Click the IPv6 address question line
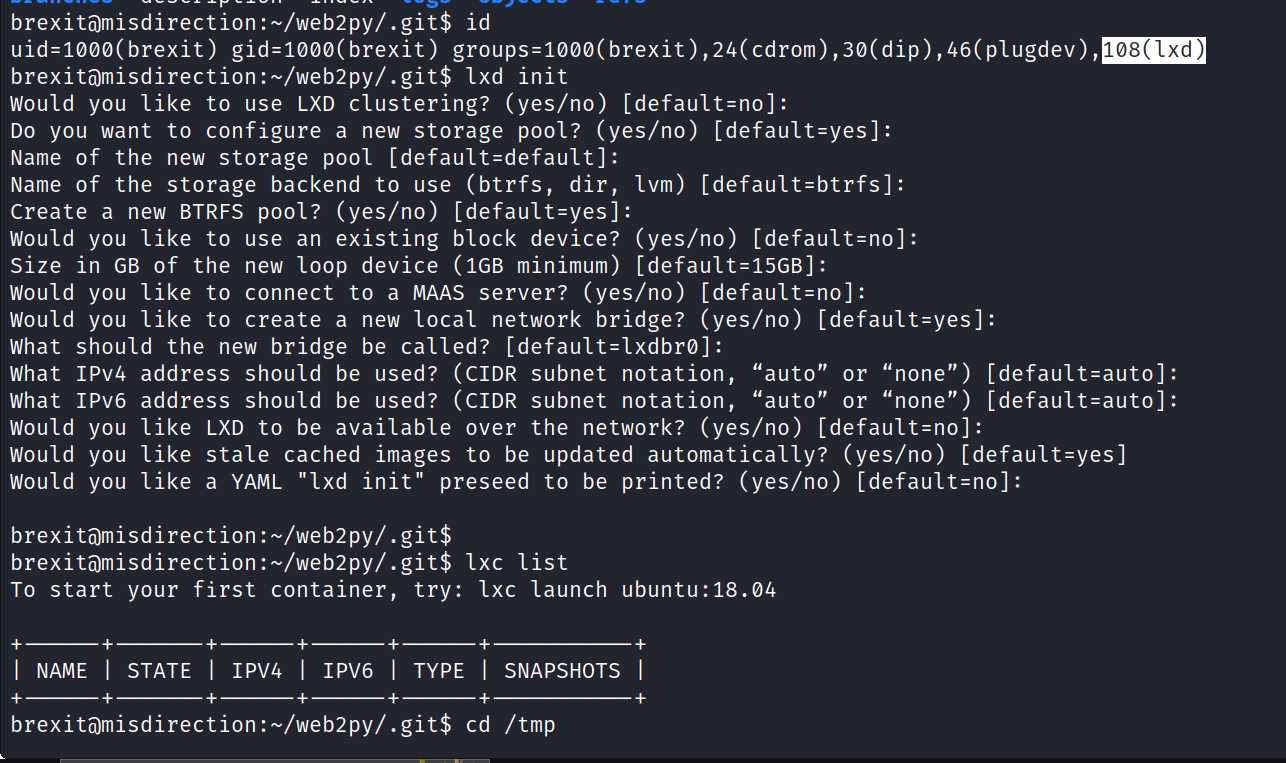Screen dimensions: 1286x763 click(x=594, y=400)
